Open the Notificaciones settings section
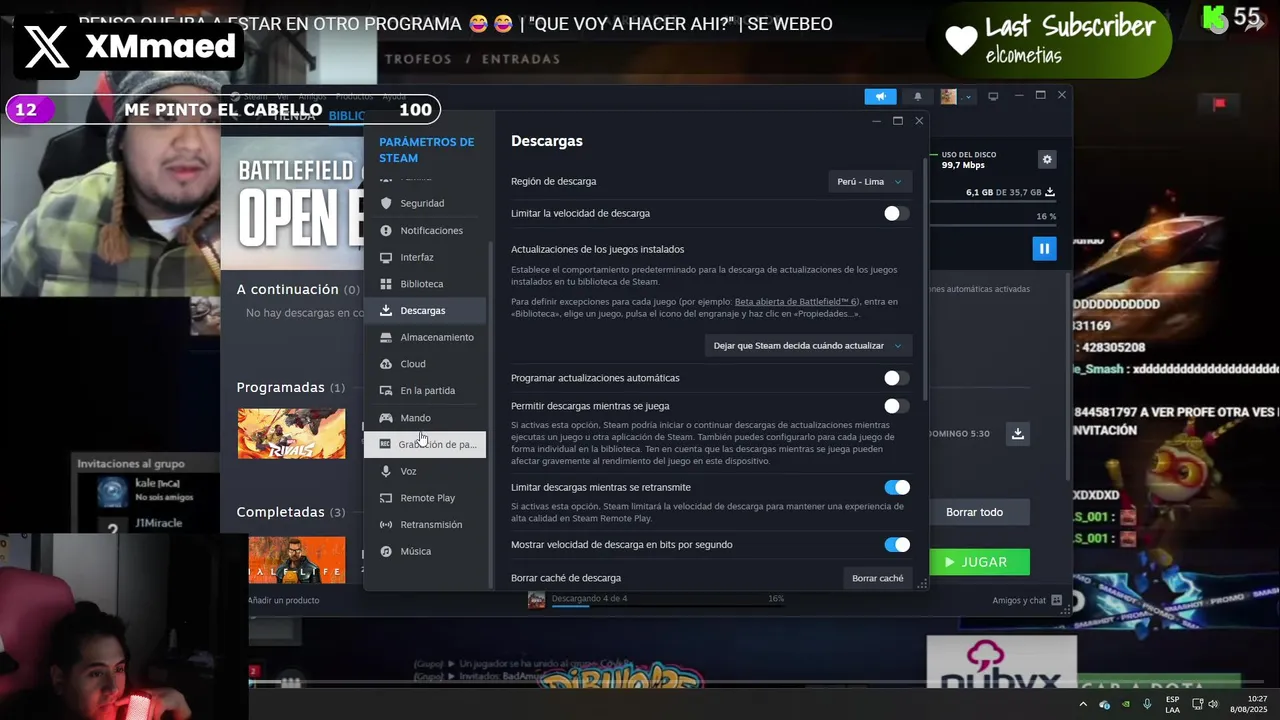Viewport: 1280px width, 720px height. [x=425, y=230]
